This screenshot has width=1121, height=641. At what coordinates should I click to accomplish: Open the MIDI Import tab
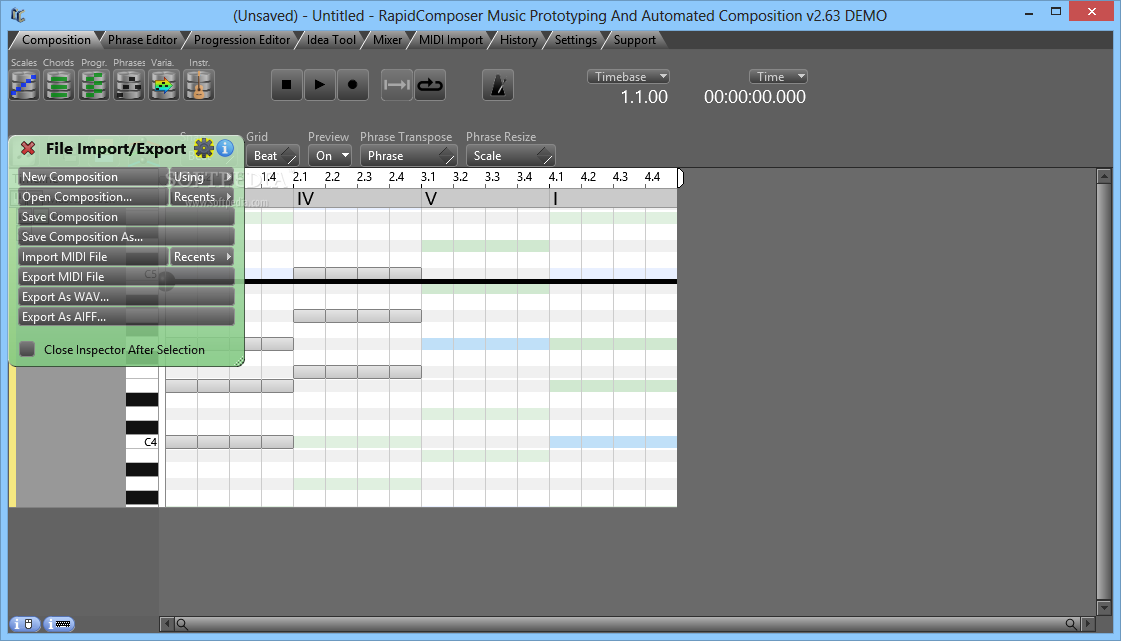click(450, 40)
